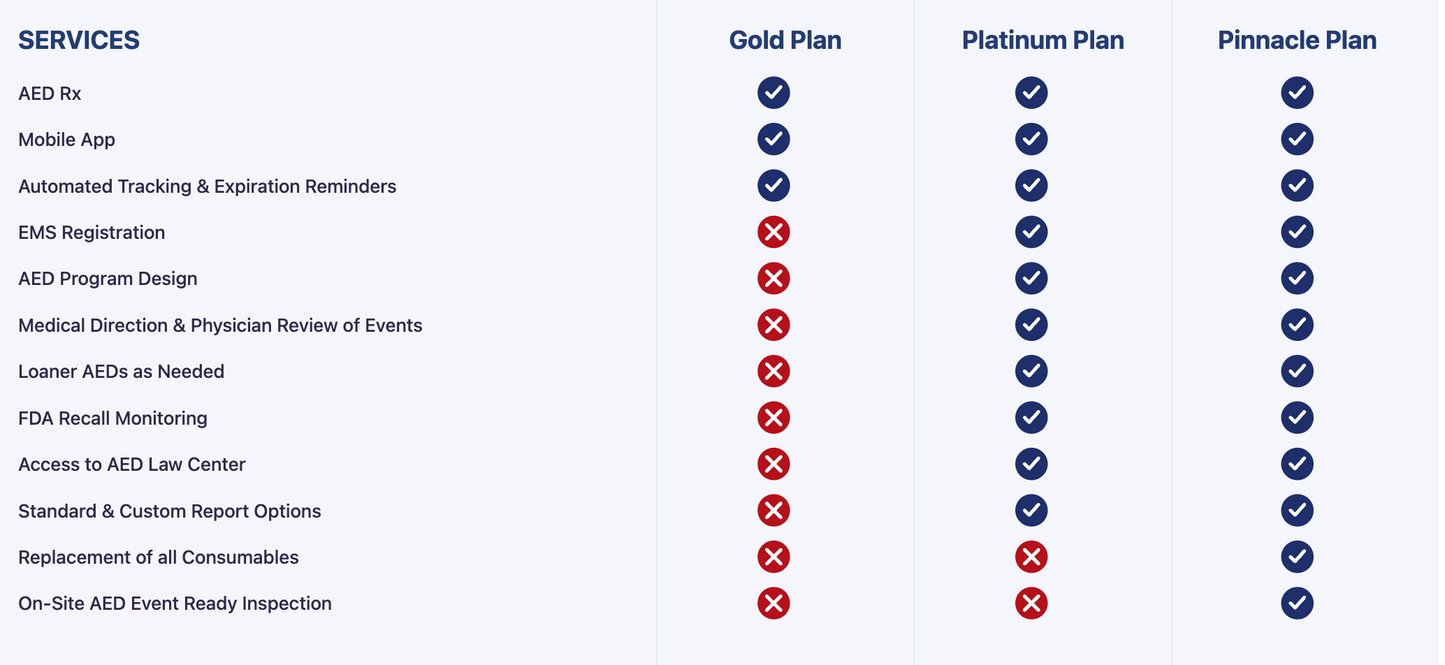The width and height of the screenshot is (1445, 665).
Task: Click the Medical Direction & Physician Review label
Action: point(220,325)
